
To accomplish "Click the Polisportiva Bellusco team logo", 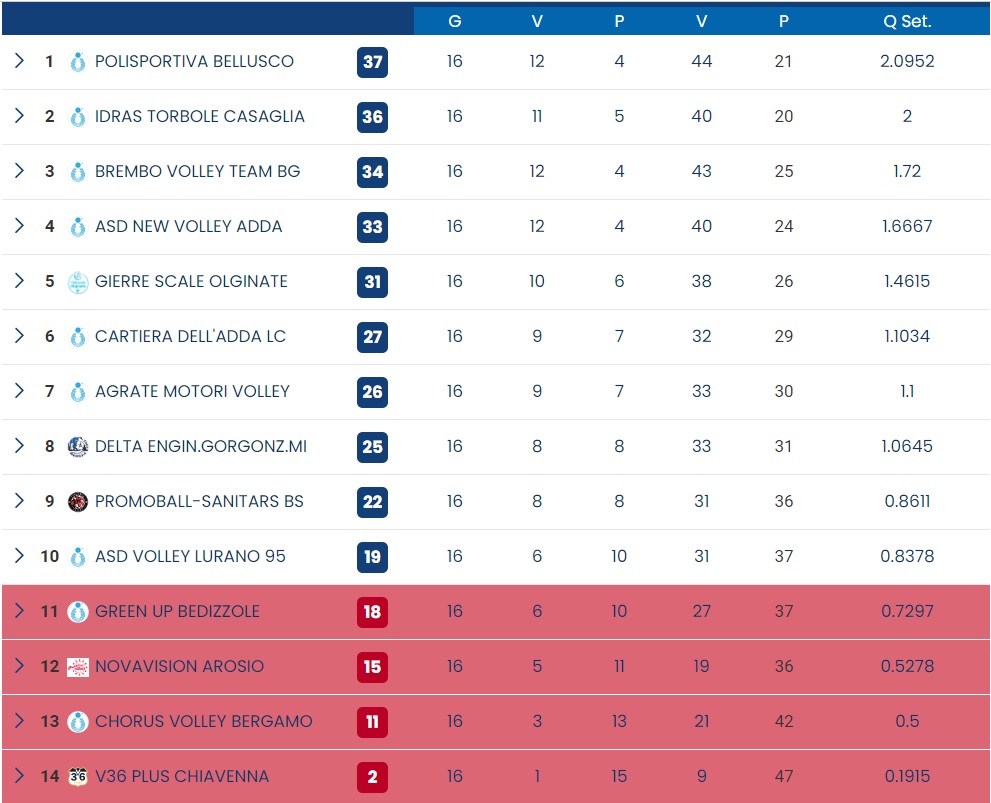I will pos(78,62).
